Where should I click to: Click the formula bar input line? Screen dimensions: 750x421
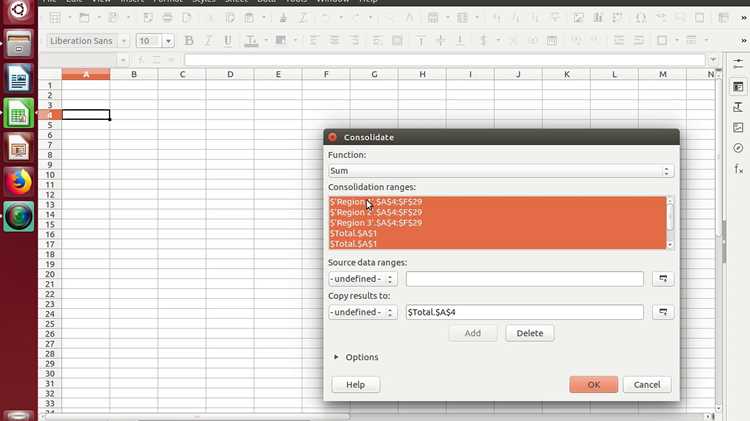445,60
